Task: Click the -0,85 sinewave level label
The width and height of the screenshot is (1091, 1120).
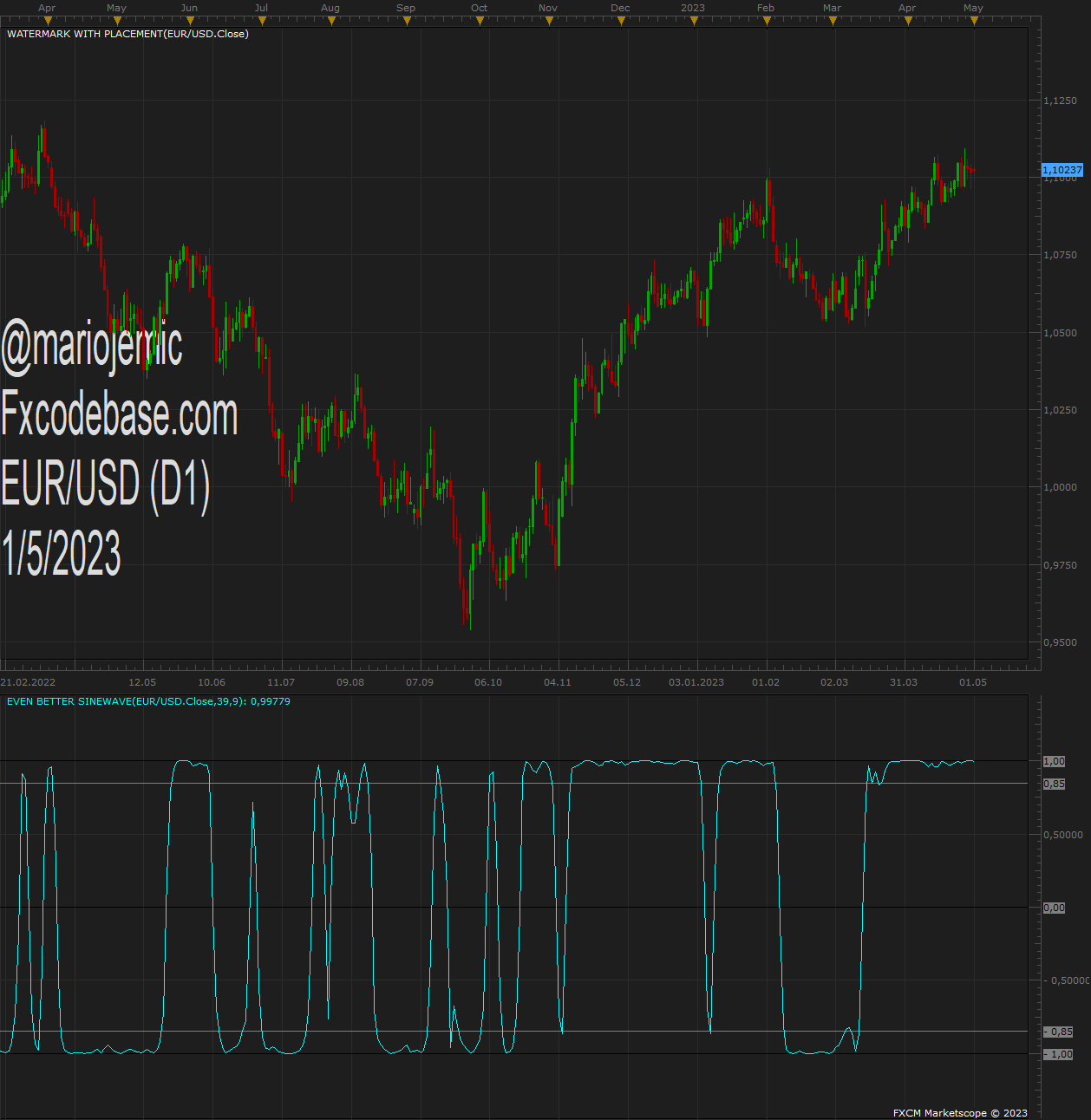Action: click(1058, 1032)
